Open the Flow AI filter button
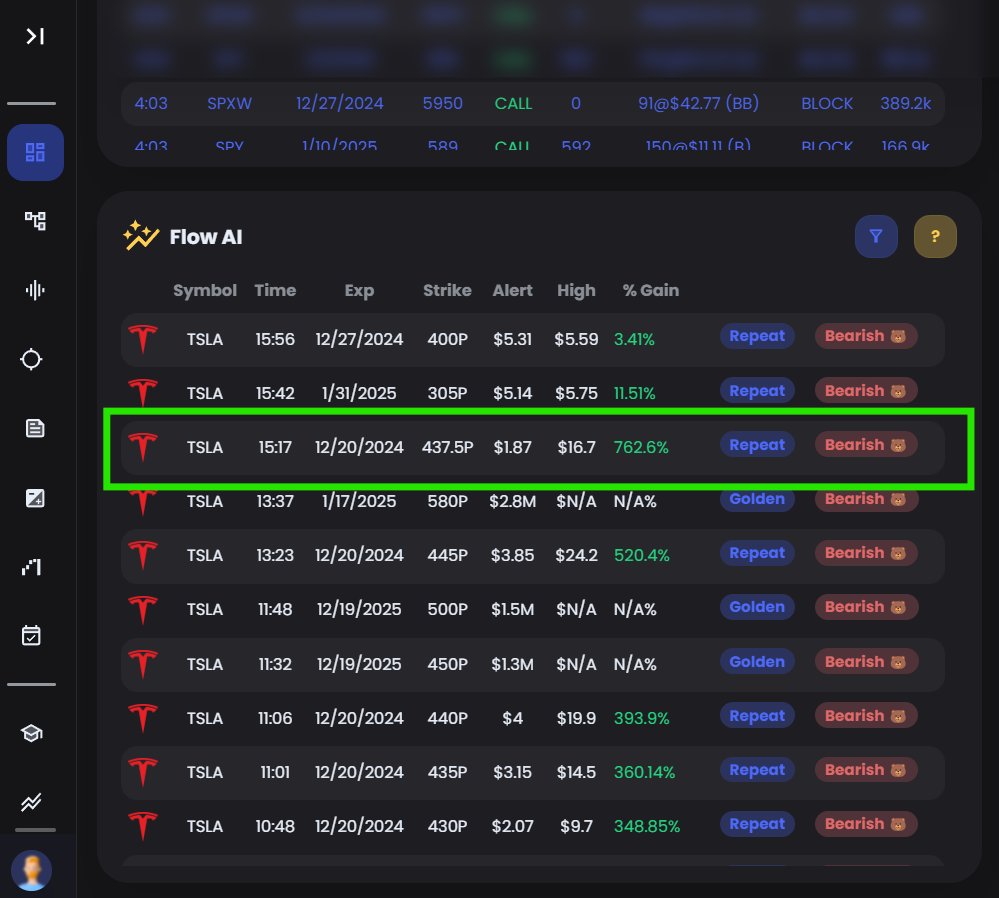The width and height of the screenshot is (999, 898). tap(876, 236)
